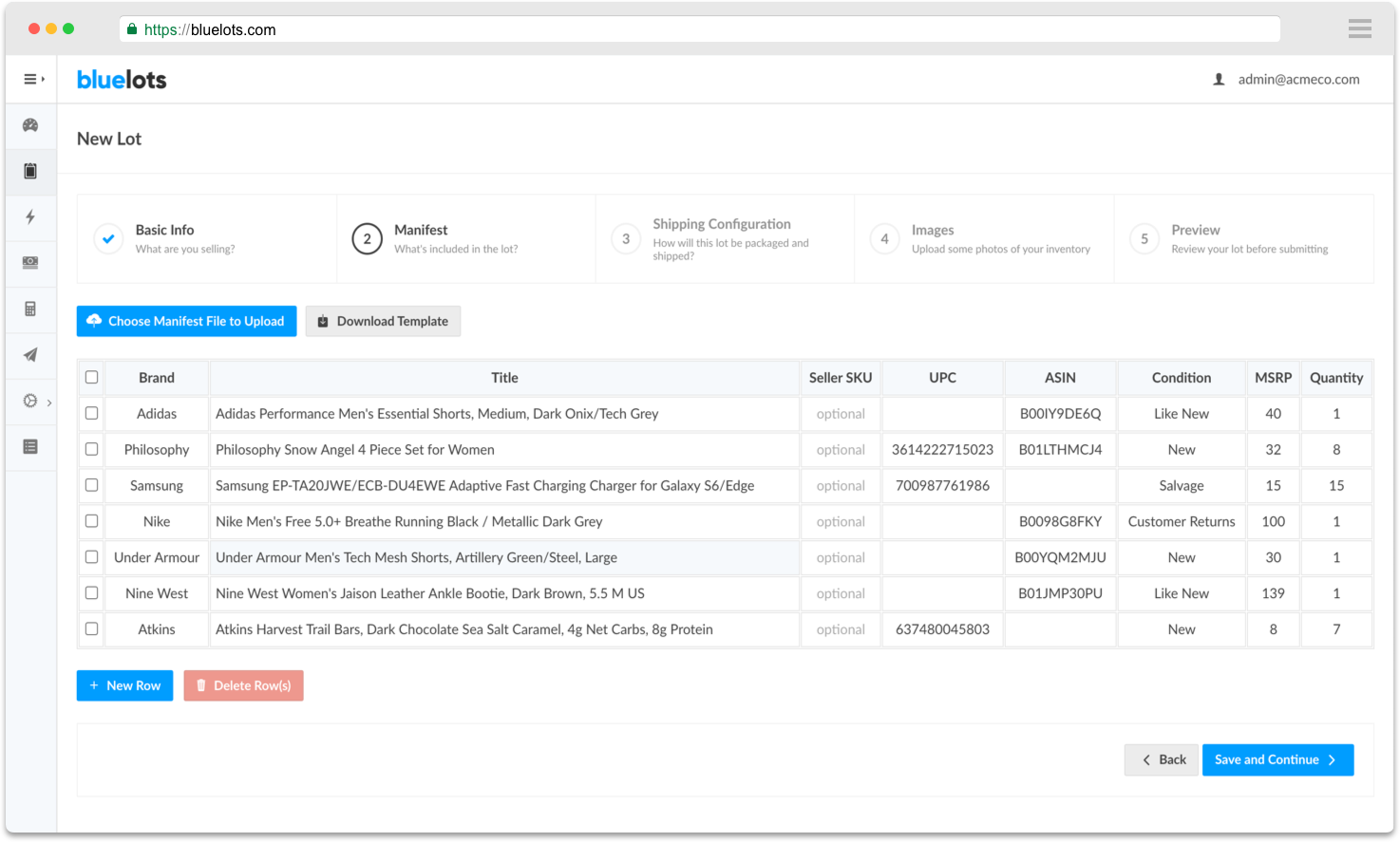This screenshot has width=1400, height=842.
Task: Toggle the select-all checkbox in table header
Action: [x=91, y=377]
